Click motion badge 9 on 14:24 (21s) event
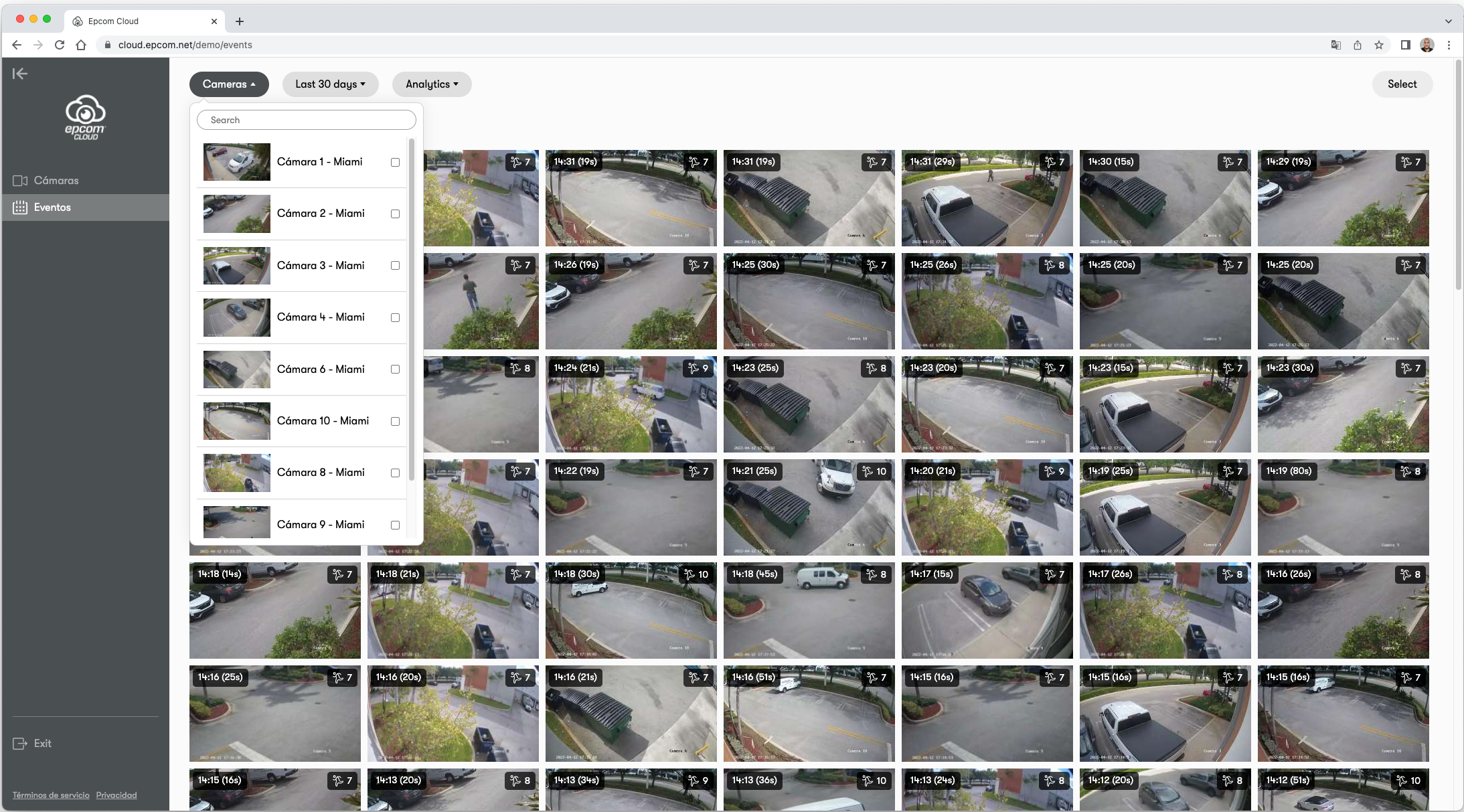The height and width of the screenshot is (812, 1464). [699, 368]
